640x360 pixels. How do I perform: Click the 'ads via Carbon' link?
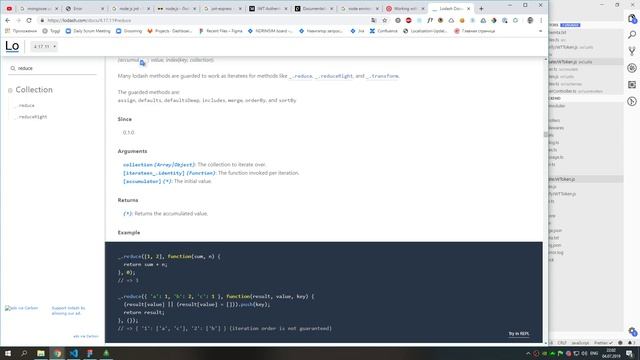(x=86, y=336)
